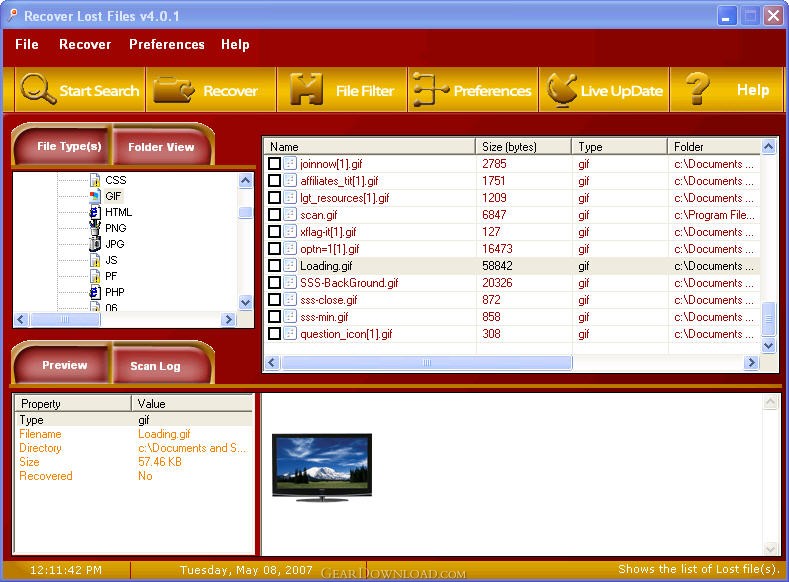This screenshot has width=789, height=582.
Task: Tick the scan.gif checkbox
Action: click(274, 215)
